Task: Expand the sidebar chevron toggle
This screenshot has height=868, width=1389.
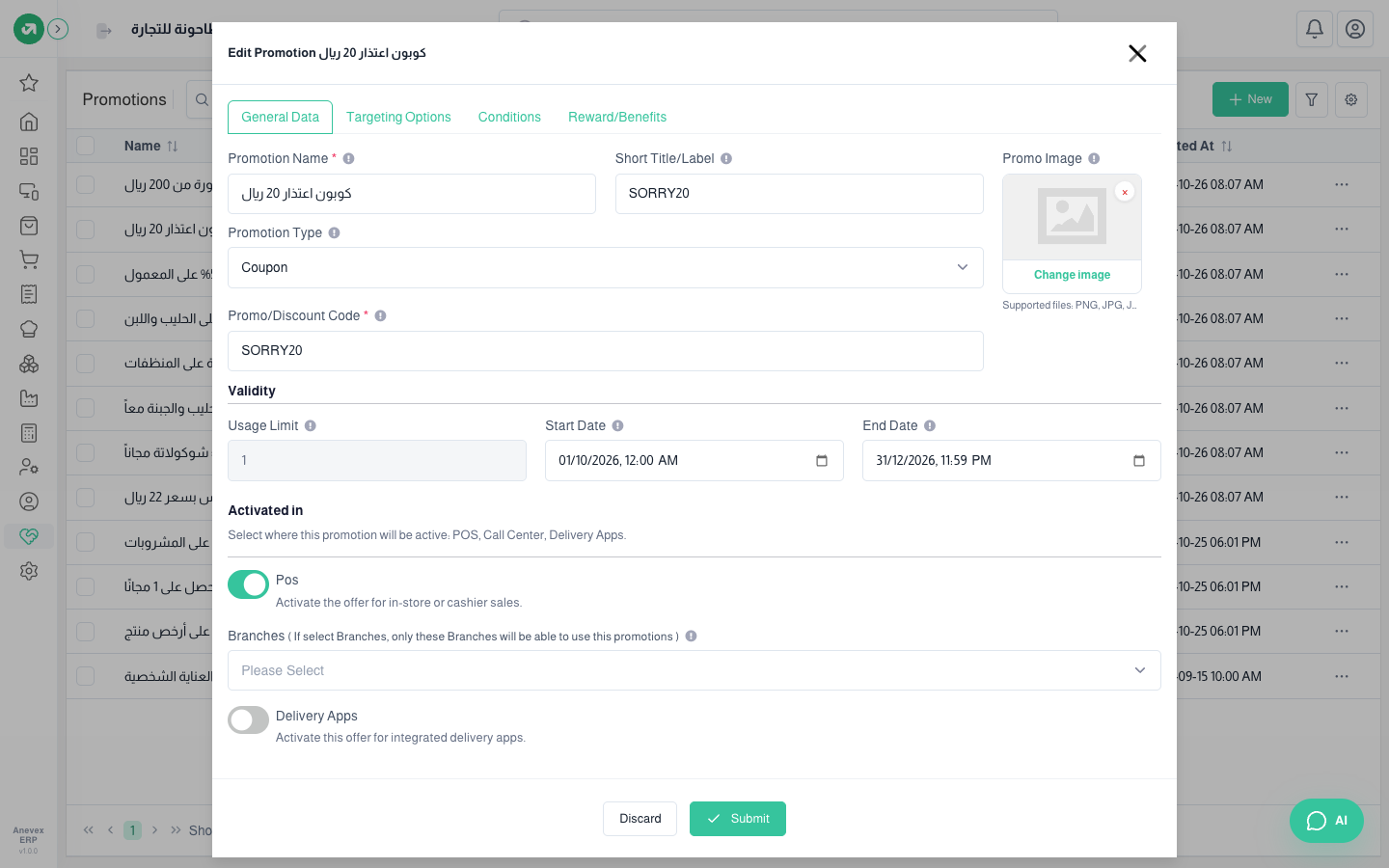Action: point(58,29)
